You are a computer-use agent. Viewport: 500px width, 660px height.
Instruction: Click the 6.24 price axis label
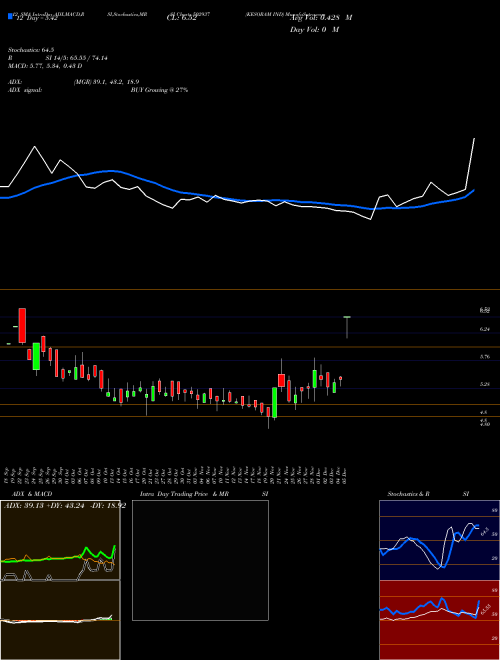pyautogui.click(x=484, y=330)
